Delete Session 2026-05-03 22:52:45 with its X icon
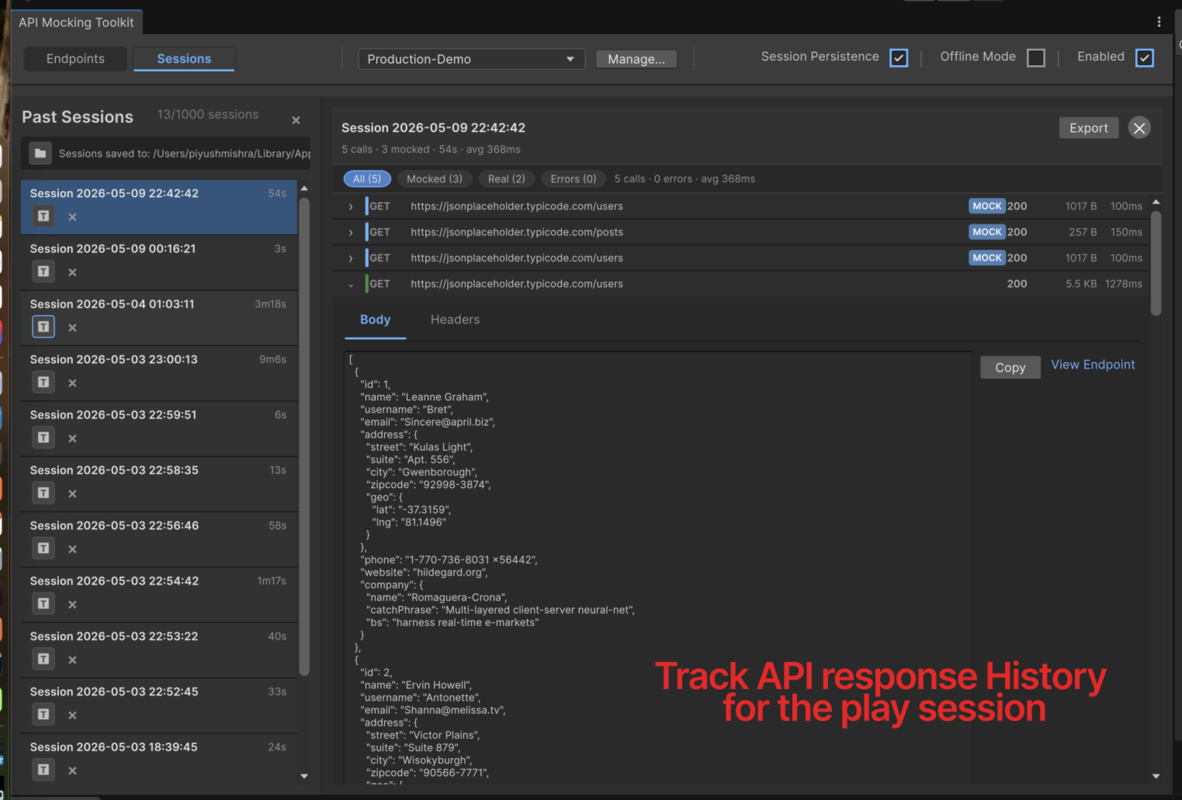Viewport: 1182px width, 800px height. [x=72, y=715]
